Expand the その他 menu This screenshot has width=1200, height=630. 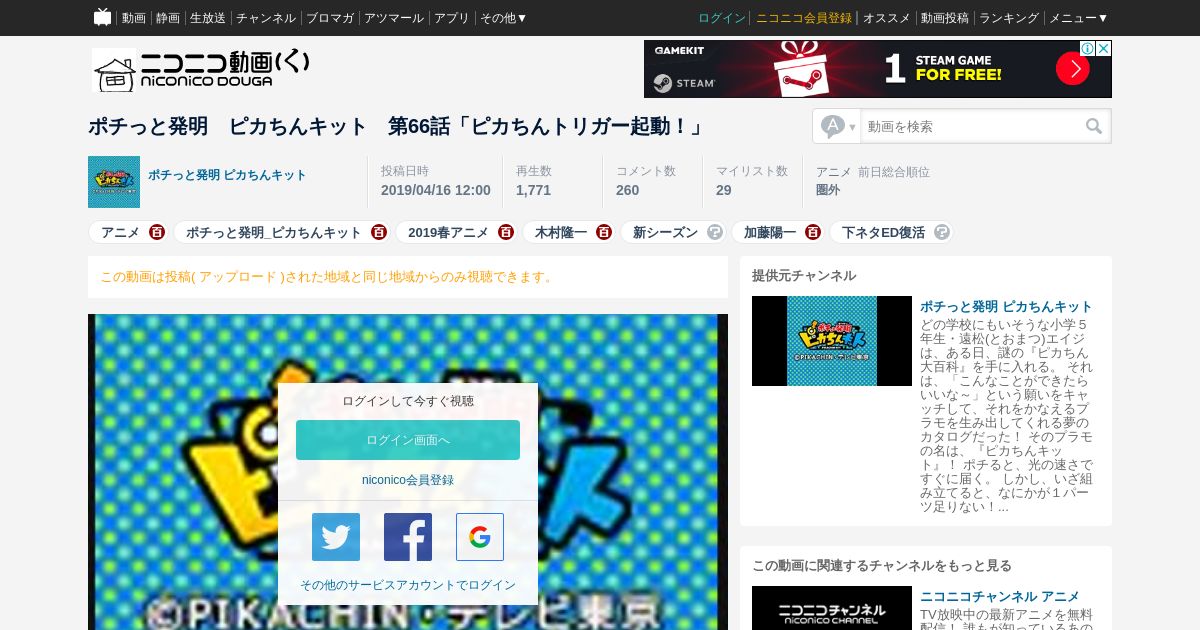click(504, 18)
